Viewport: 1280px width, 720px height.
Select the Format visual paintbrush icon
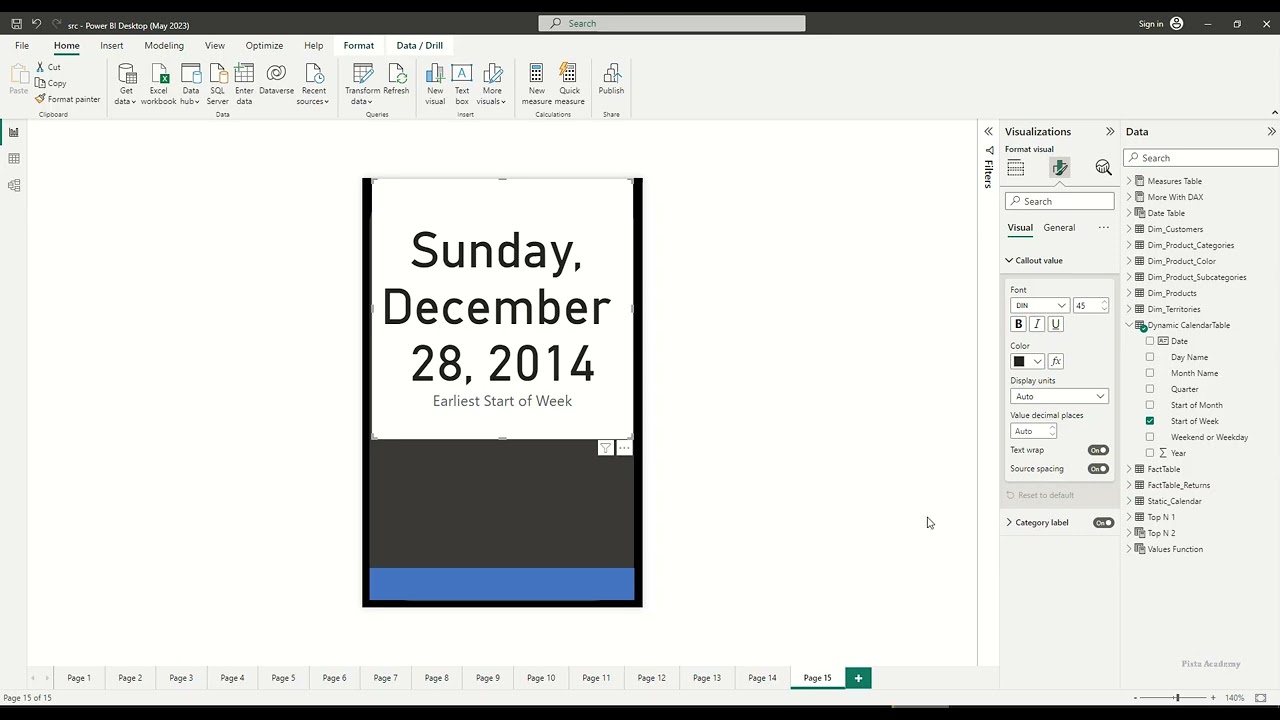pos(1059,168)
